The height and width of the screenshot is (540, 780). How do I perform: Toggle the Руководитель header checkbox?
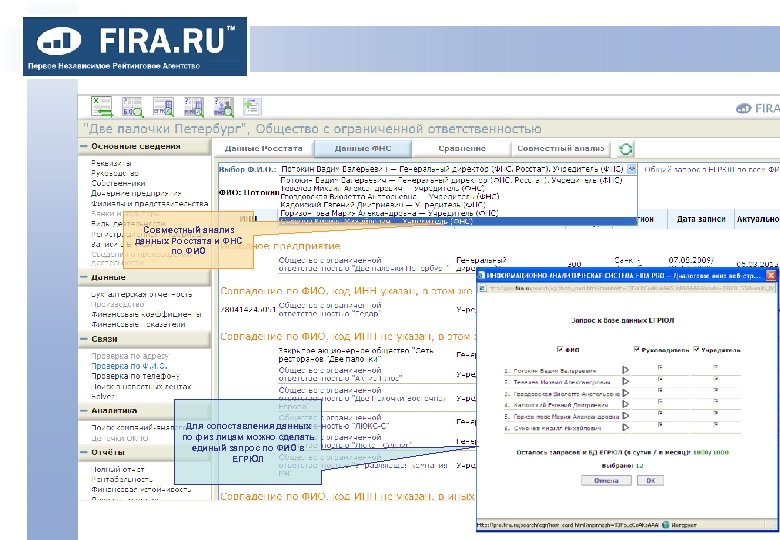637,350
